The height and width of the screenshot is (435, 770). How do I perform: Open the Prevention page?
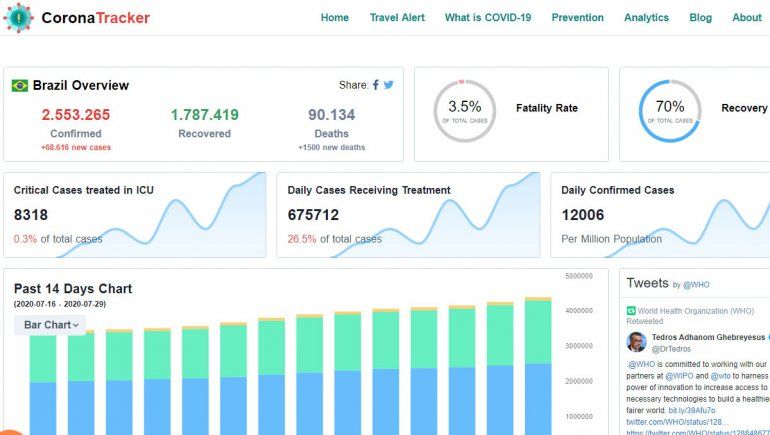click(x=578, y=18)
